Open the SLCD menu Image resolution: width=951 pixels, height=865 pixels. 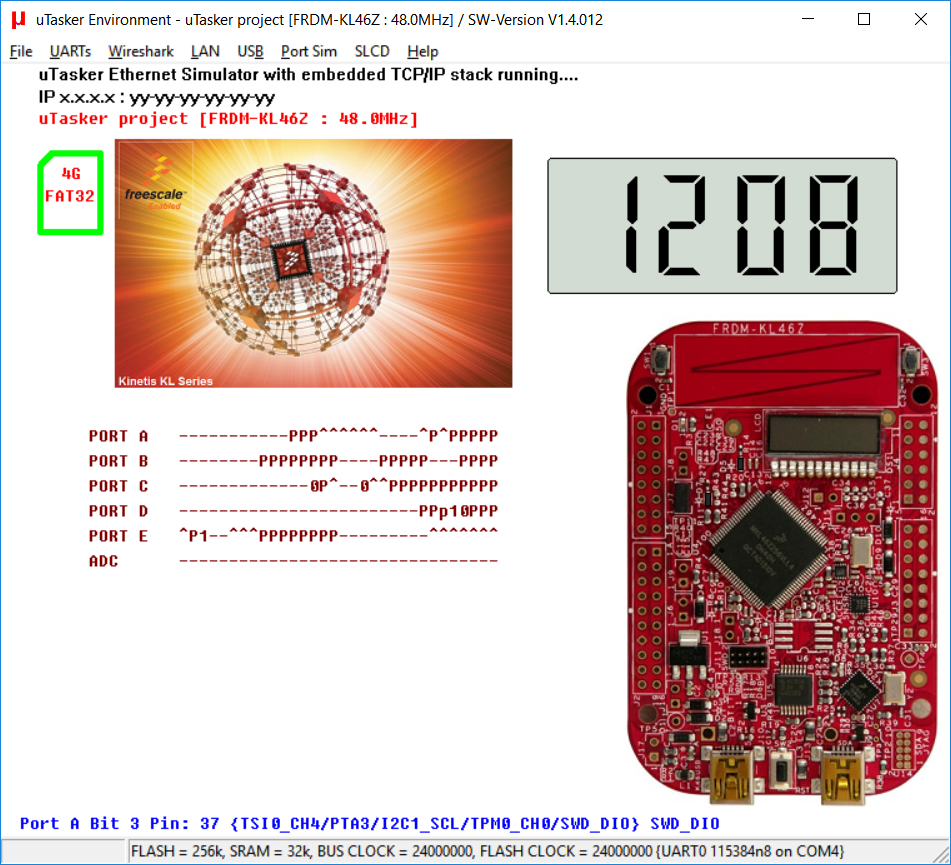click(372, 52)
